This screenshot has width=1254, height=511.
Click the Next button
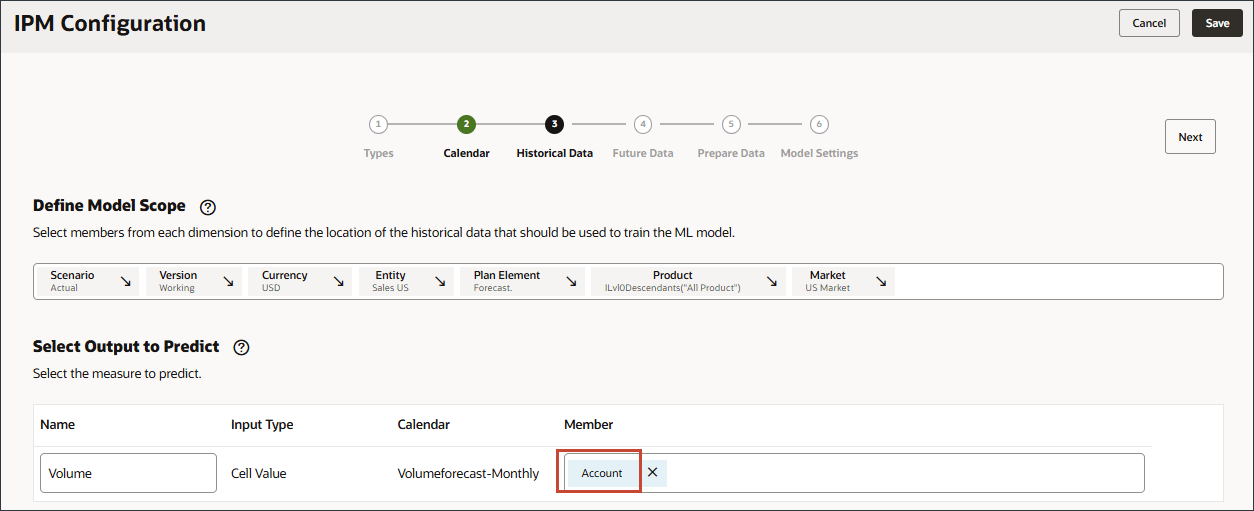(x=1190, y=137)
